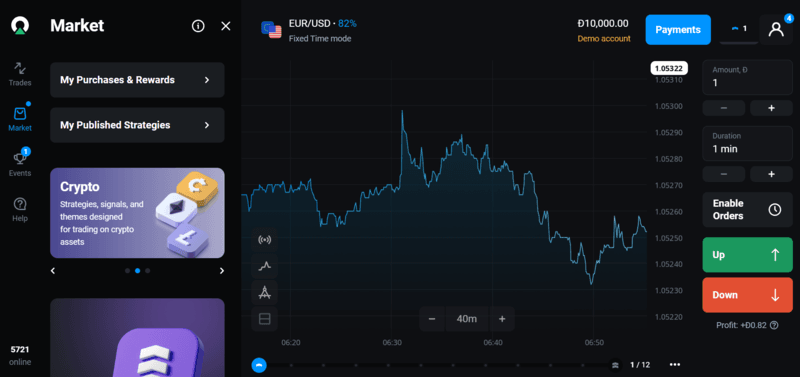800x377 pixels.
Task: Open the user profile icon
Action: (776, 29)
